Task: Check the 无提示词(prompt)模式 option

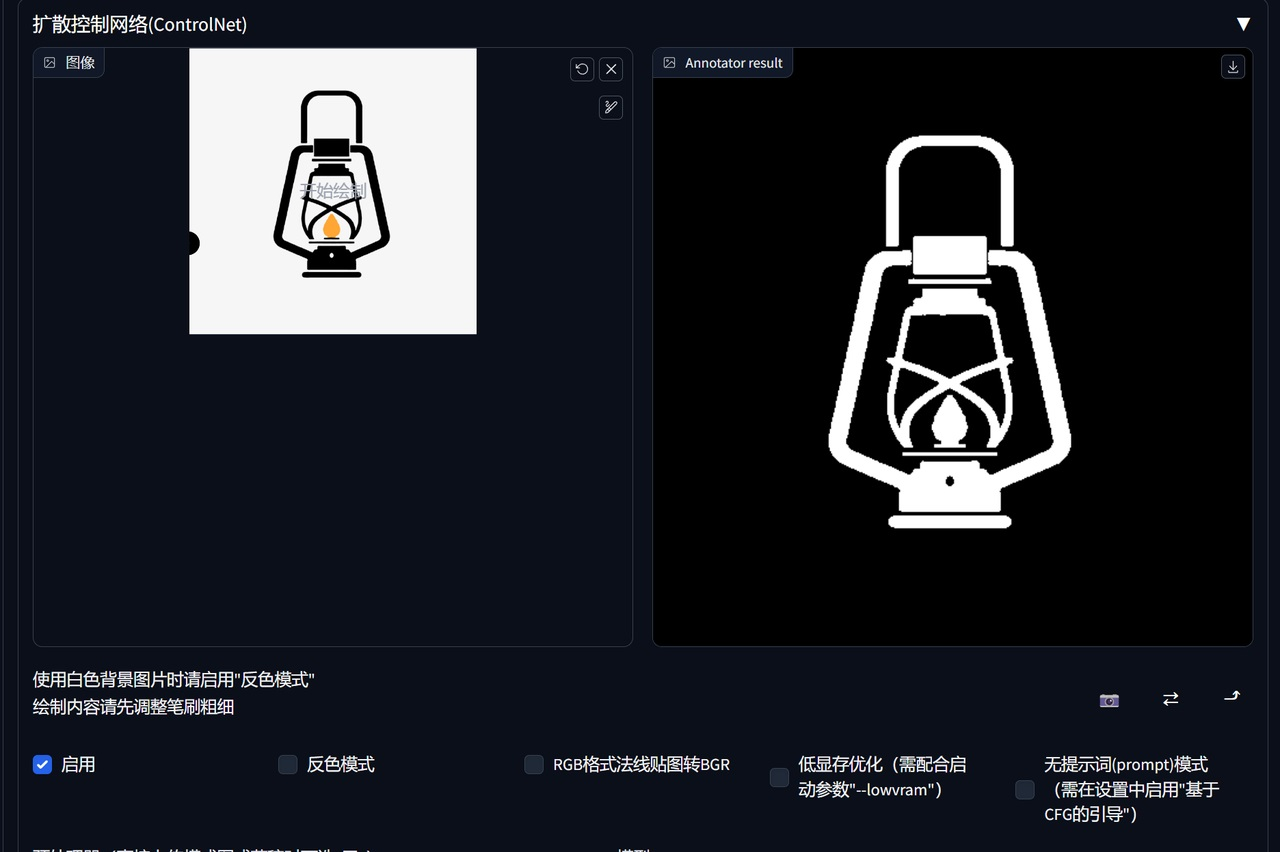Action: [x=1025, y=790]
